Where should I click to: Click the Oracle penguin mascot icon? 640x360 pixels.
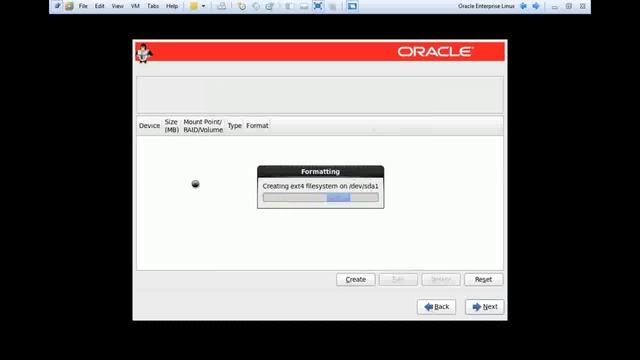coord(144,53)
